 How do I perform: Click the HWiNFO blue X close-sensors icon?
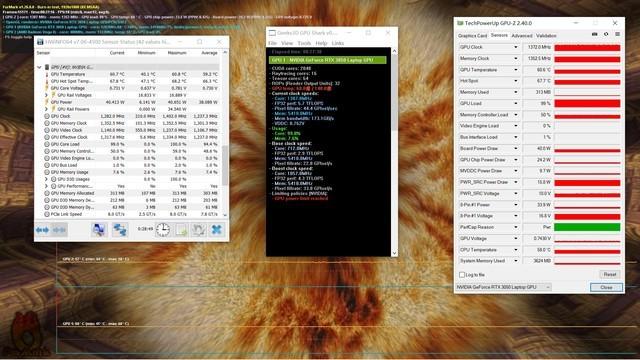pyautogui.click(x=217, y=230)
